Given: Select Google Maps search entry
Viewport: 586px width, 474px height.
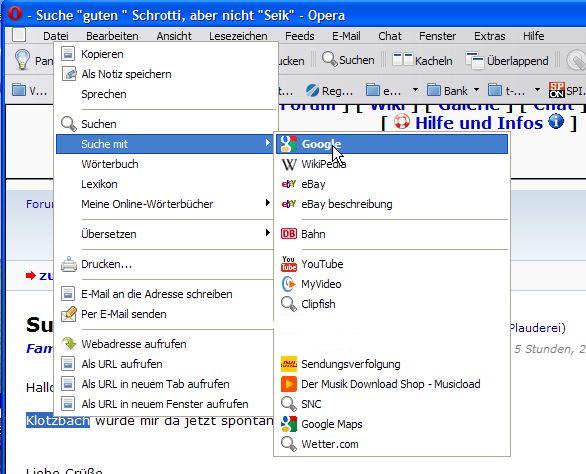Looking at the screenshot, I should [392, 424].
